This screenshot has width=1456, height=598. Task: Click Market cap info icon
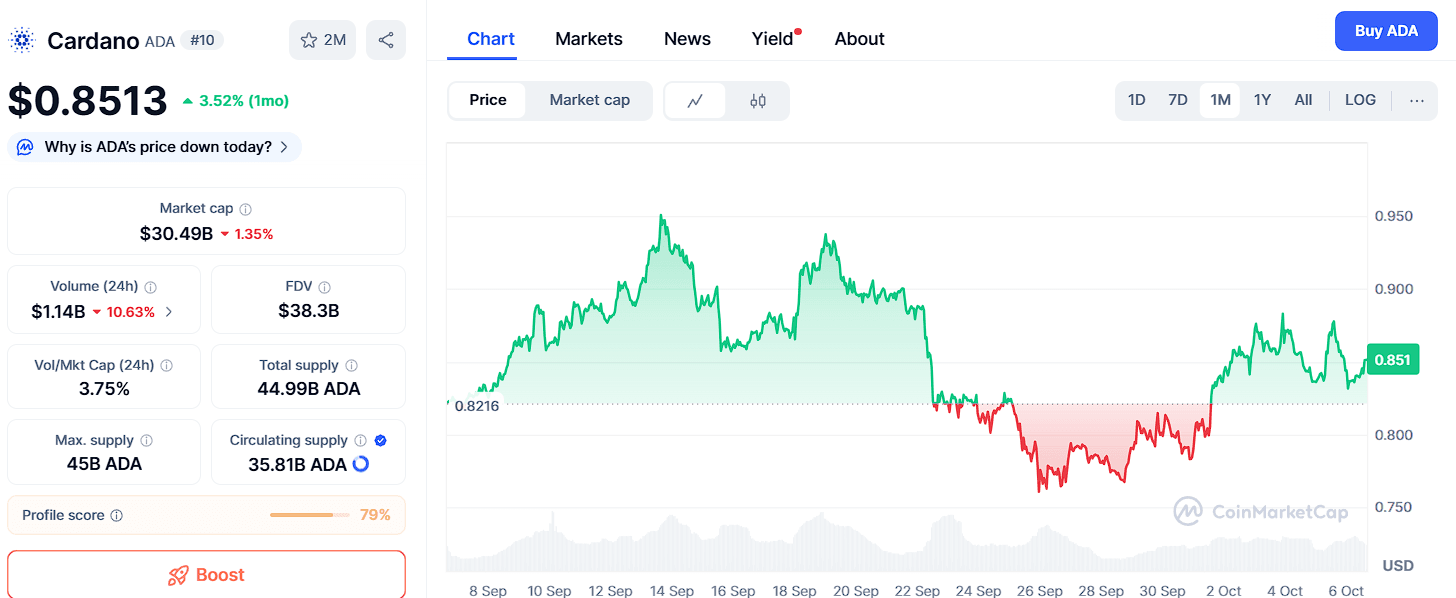(246, 209)
